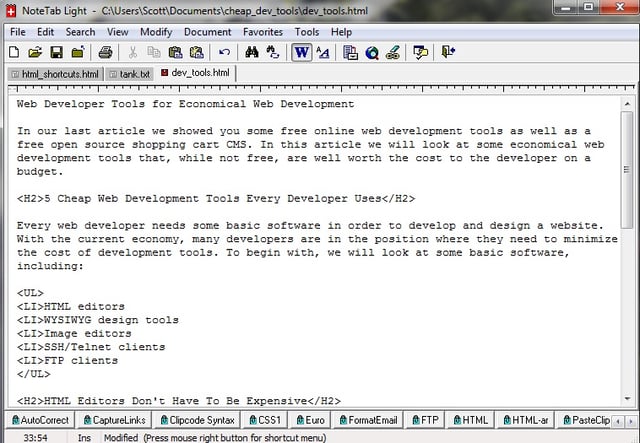Click the editor scrollbar up arrow
The height and width of the screenshot is (443, 640).
627,104
